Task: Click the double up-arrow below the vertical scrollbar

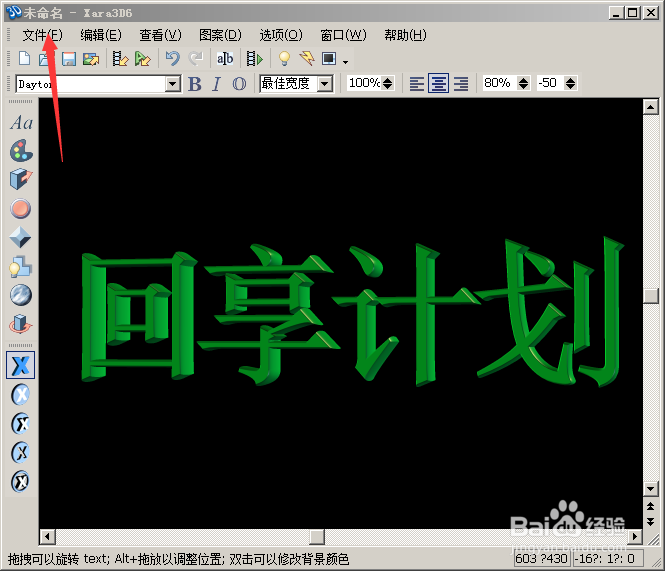Action: [651, 507]
